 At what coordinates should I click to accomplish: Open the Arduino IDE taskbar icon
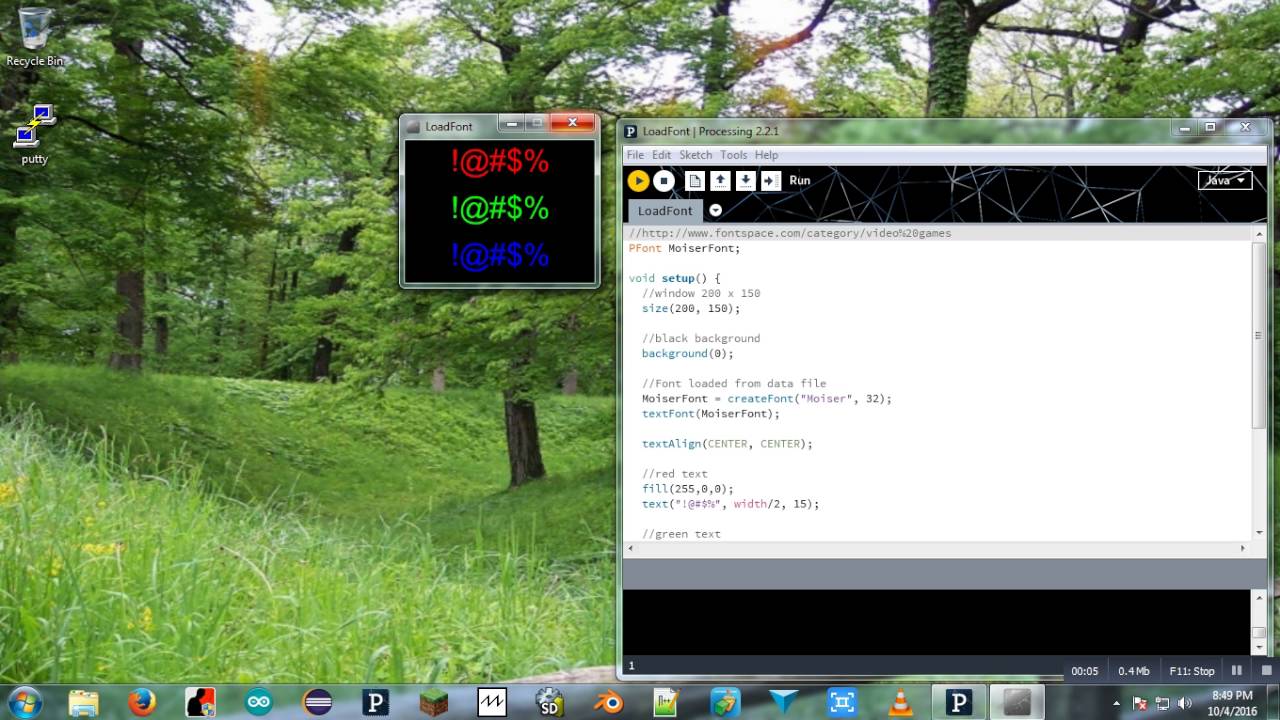point(259,702)
